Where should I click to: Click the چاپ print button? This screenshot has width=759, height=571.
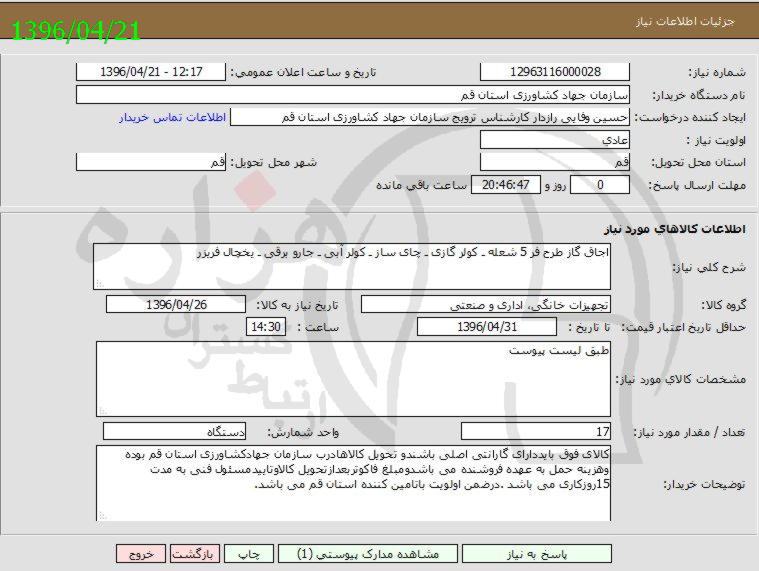[249, 554]
